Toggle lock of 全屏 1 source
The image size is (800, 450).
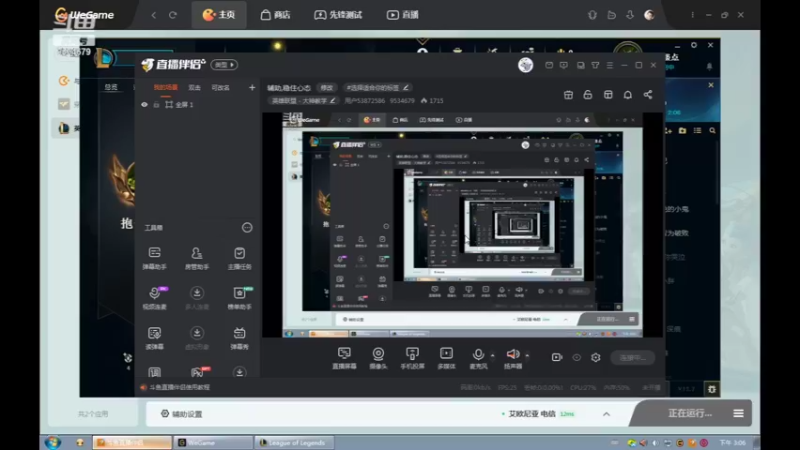point(156,105)
